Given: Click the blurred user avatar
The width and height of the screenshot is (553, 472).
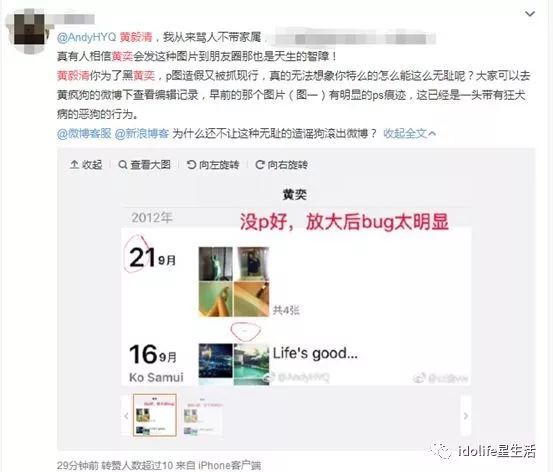Looking at the screenshot, I should [x=29, y=30].
